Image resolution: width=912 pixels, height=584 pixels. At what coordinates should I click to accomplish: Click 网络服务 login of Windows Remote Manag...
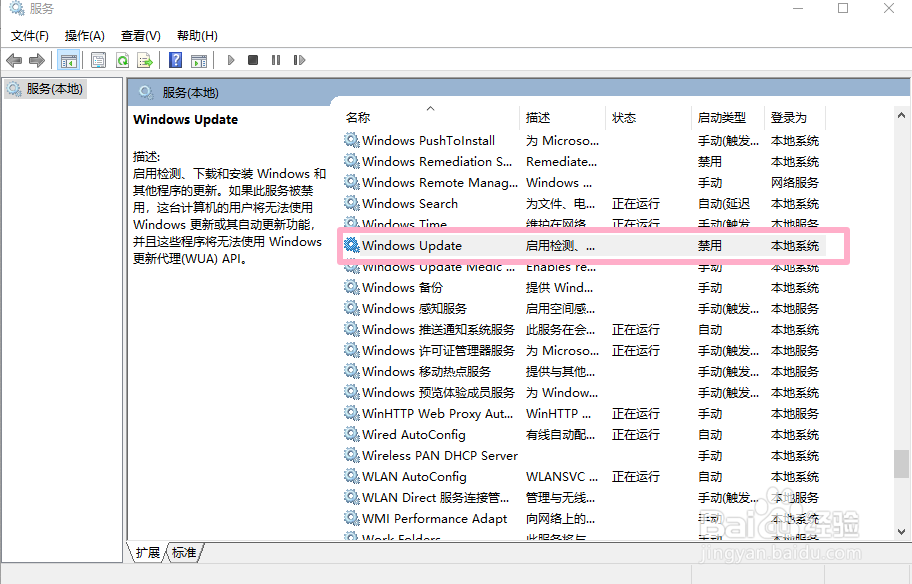(x=795, y=183)
